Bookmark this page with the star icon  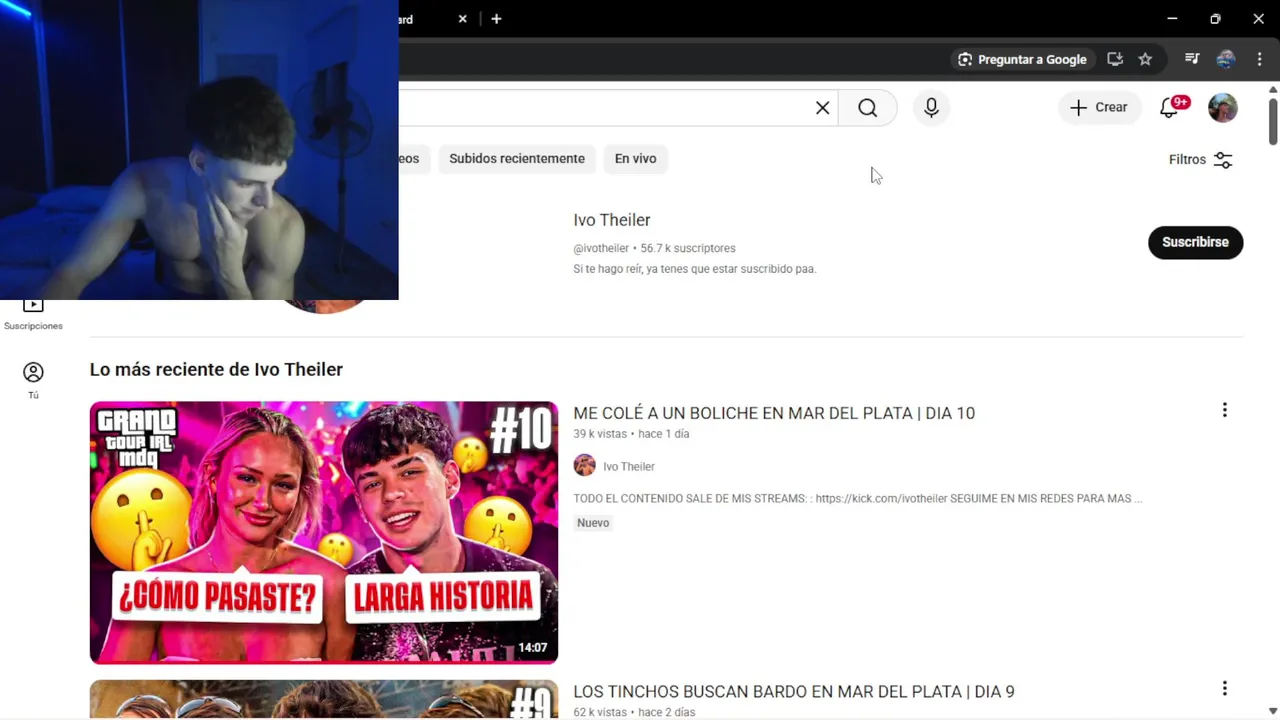click(1145, 59)
